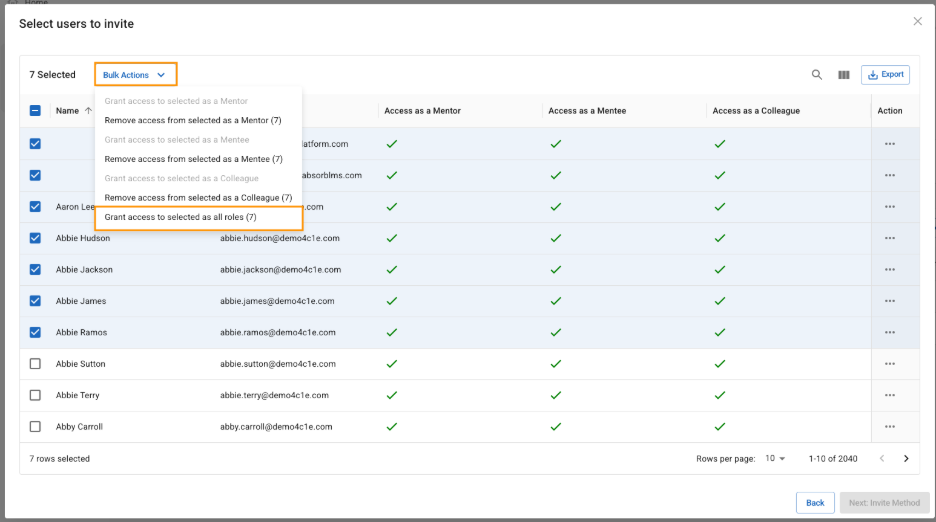Open action menu for Abby Carroll row
Viewport: 936px width, 522px height.
[x=889, y=427]
